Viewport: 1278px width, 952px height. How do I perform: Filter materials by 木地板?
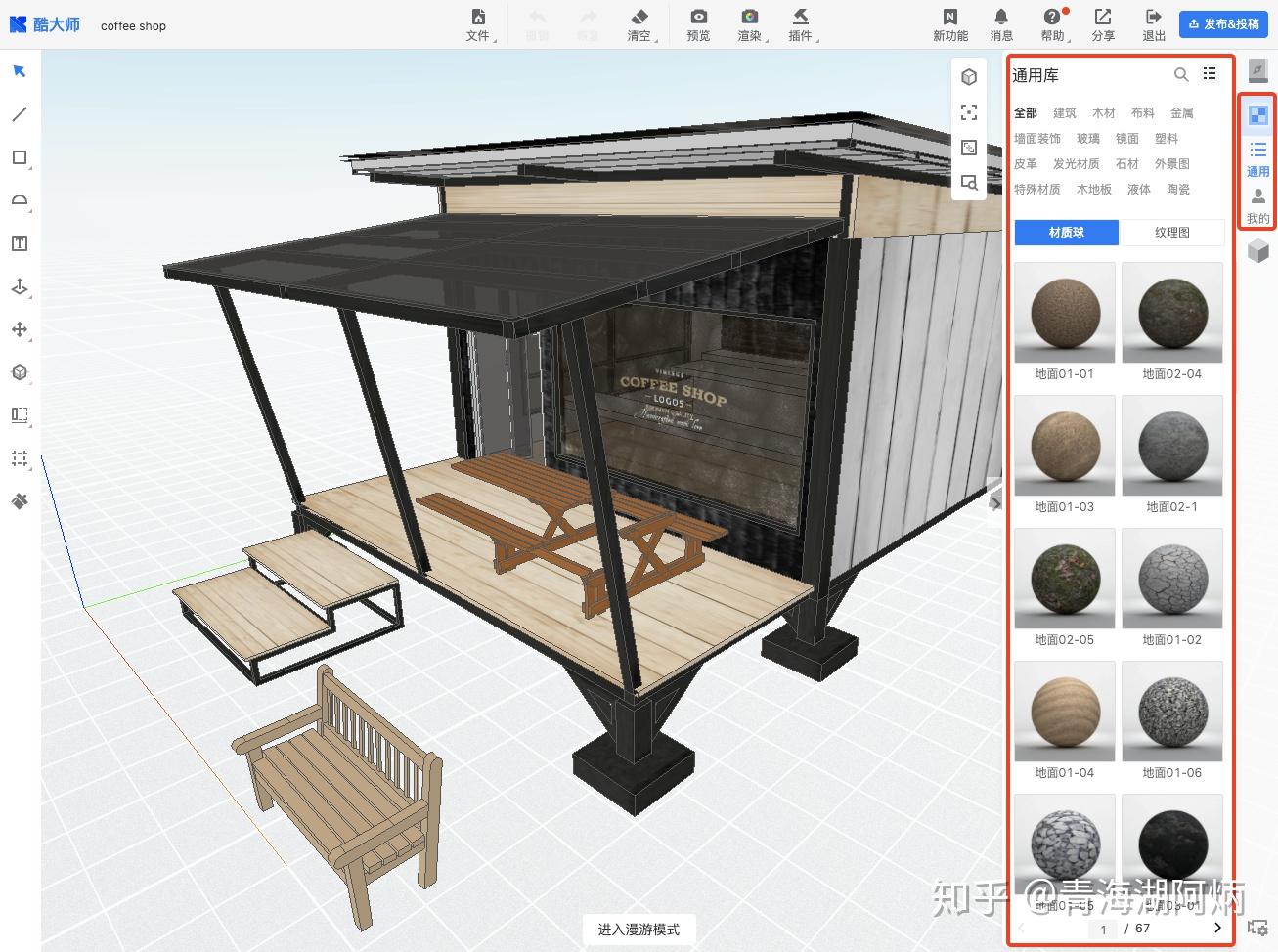point(1094,190)
